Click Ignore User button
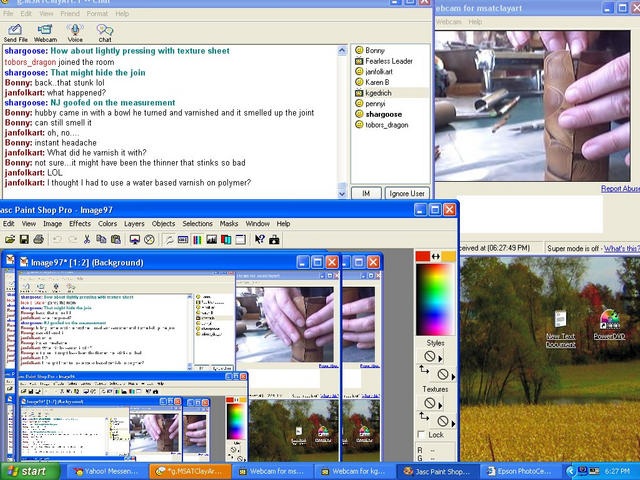This screenshot has height=480, width=640. (x=407, y=193)
